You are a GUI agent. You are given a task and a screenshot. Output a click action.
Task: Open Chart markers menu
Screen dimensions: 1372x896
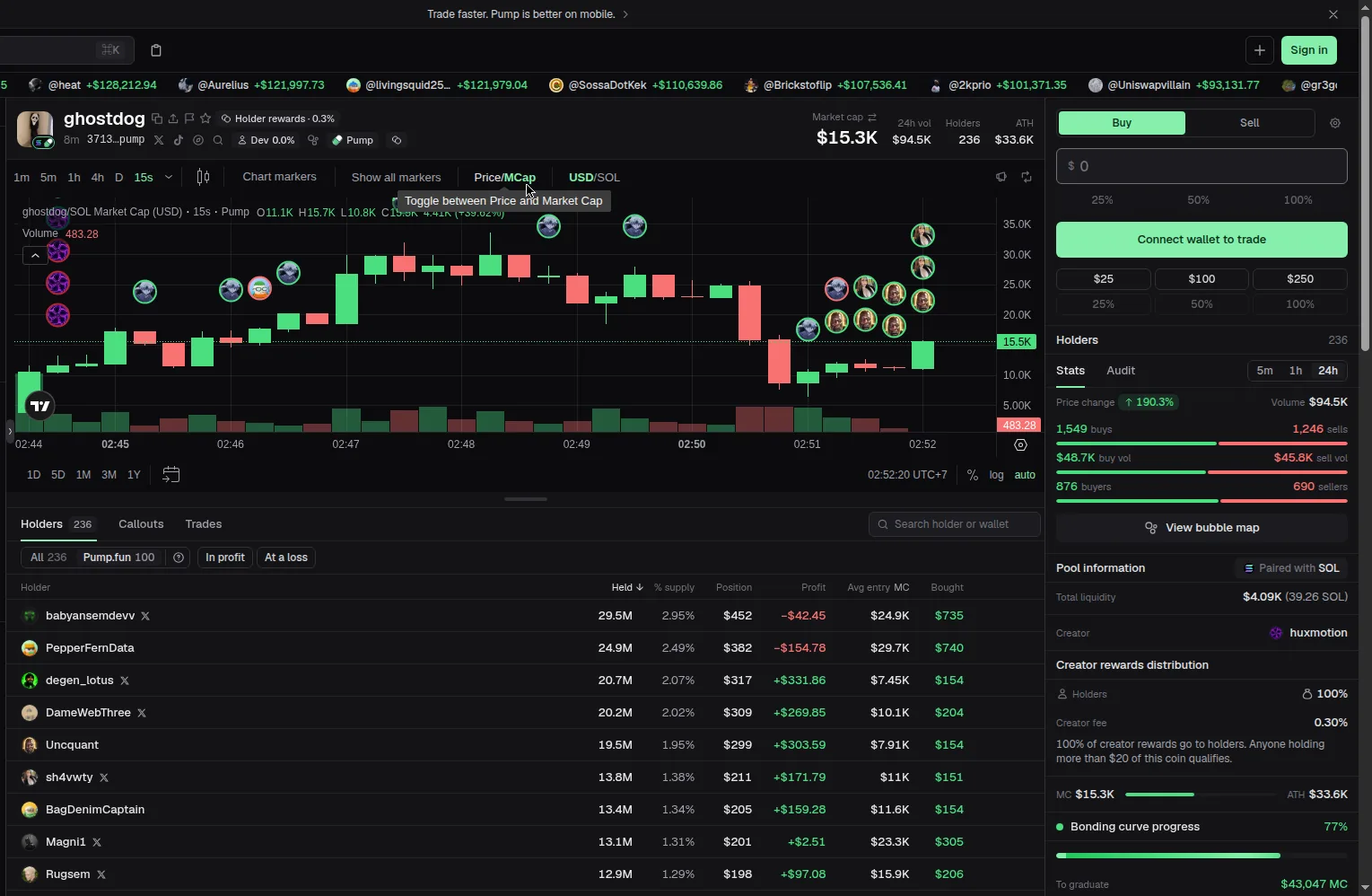[279, 177]
